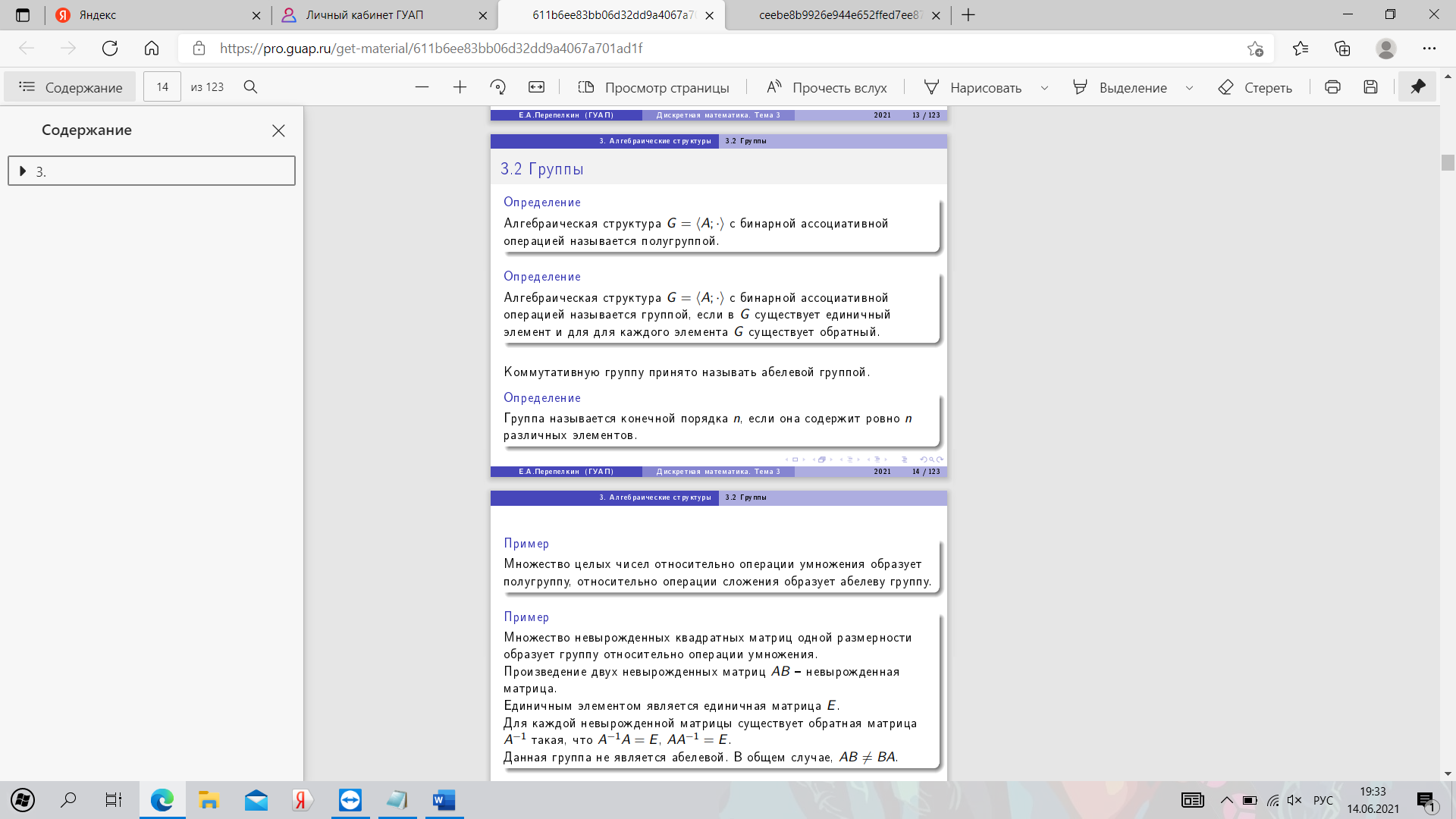Screen dimensions: 1456x819
Task: Open Просмотр страницы view options
Action: click(x=654, y=87)
